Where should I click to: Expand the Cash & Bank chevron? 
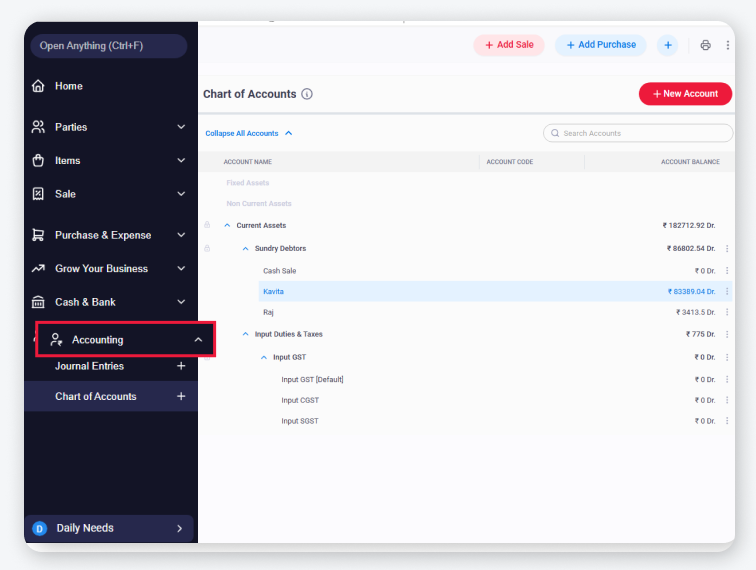point(181,302)
